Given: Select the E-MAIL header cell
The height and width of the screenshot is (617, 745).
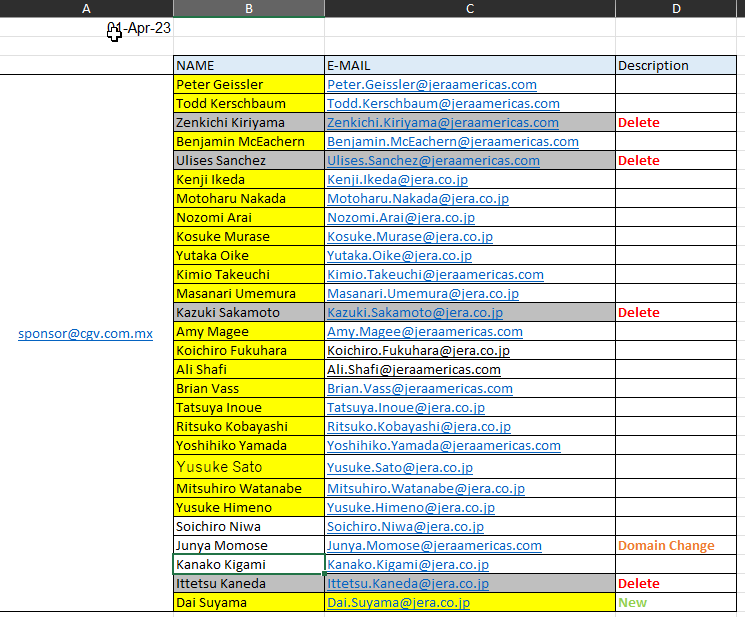Looking at the screenshot, I should [x=470, y=65].
